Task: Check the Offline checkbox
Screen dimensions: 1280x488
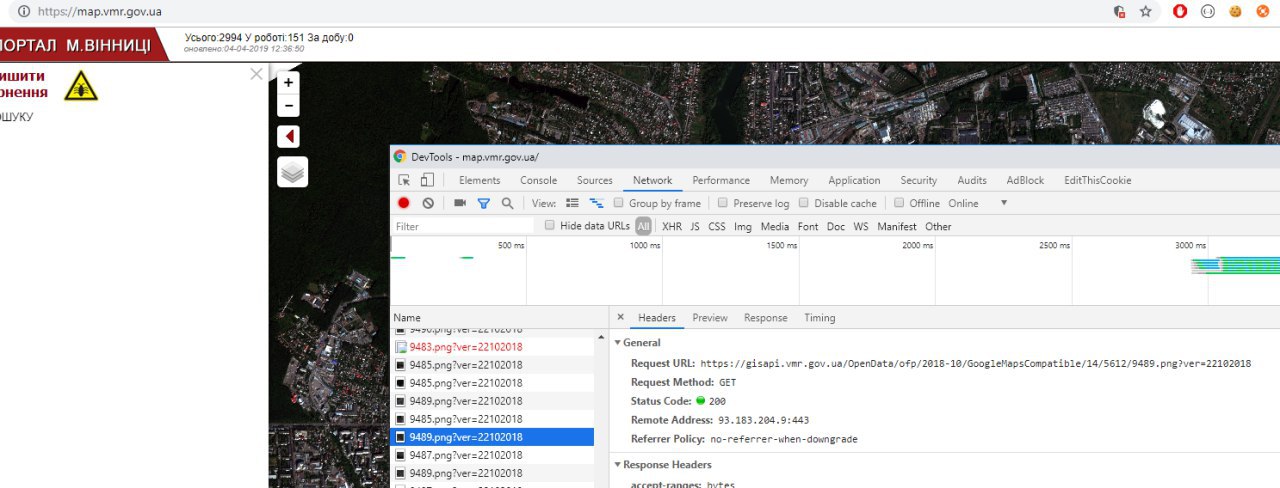Action: click(x=899, y=203)
